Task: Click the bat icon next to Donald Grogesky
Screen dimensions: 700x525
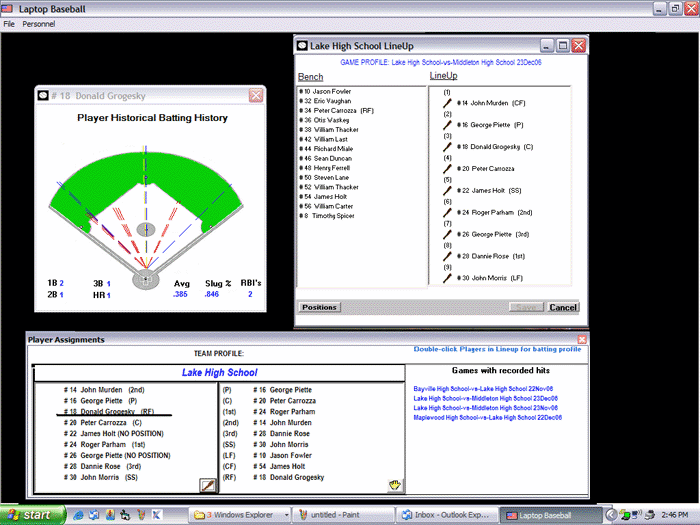Action: click(447, 146)
